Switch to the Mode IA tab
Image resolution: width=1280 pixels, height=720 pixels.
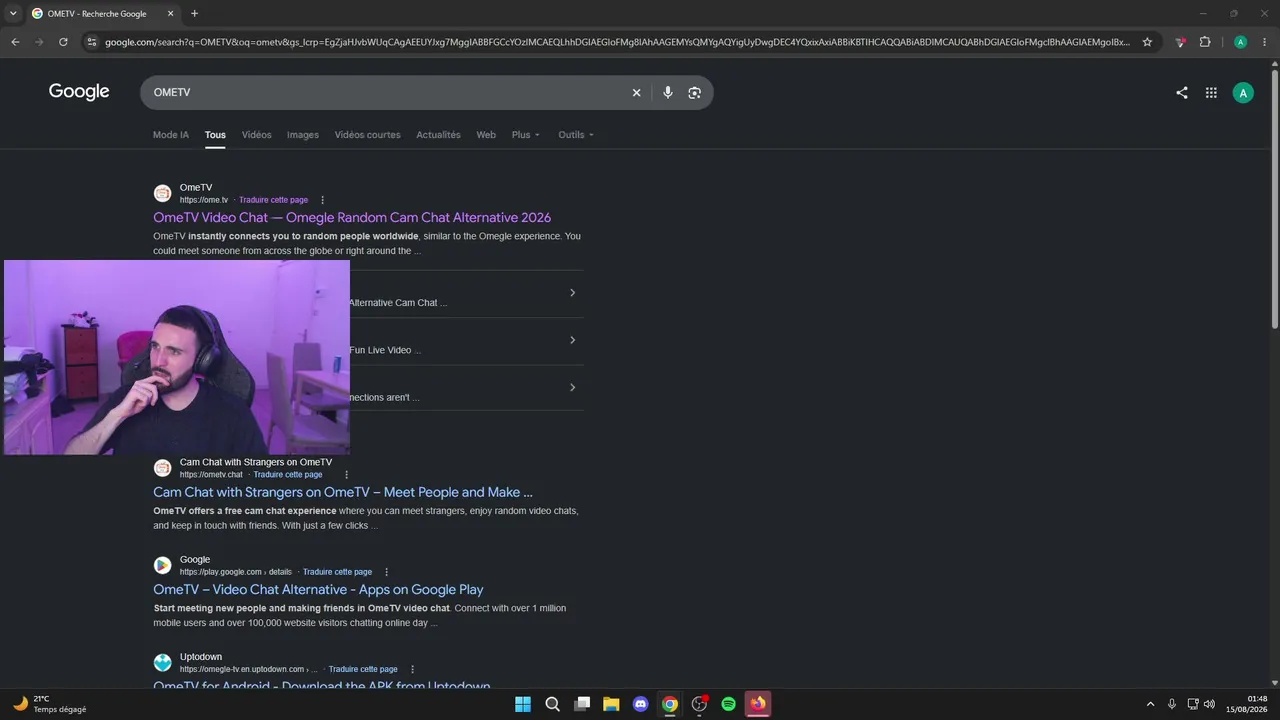171,135
